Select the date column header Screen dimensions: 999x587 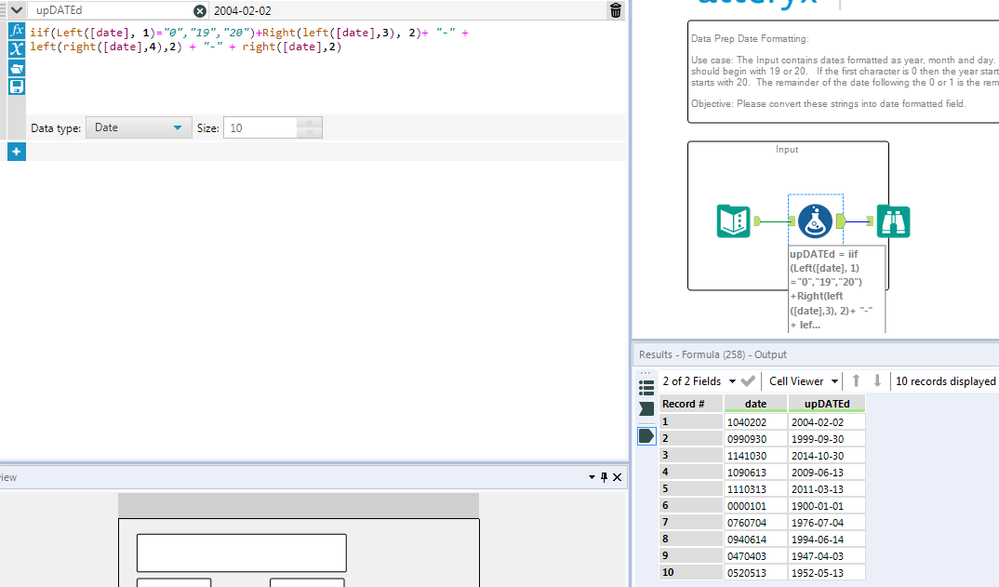(756, 403)
